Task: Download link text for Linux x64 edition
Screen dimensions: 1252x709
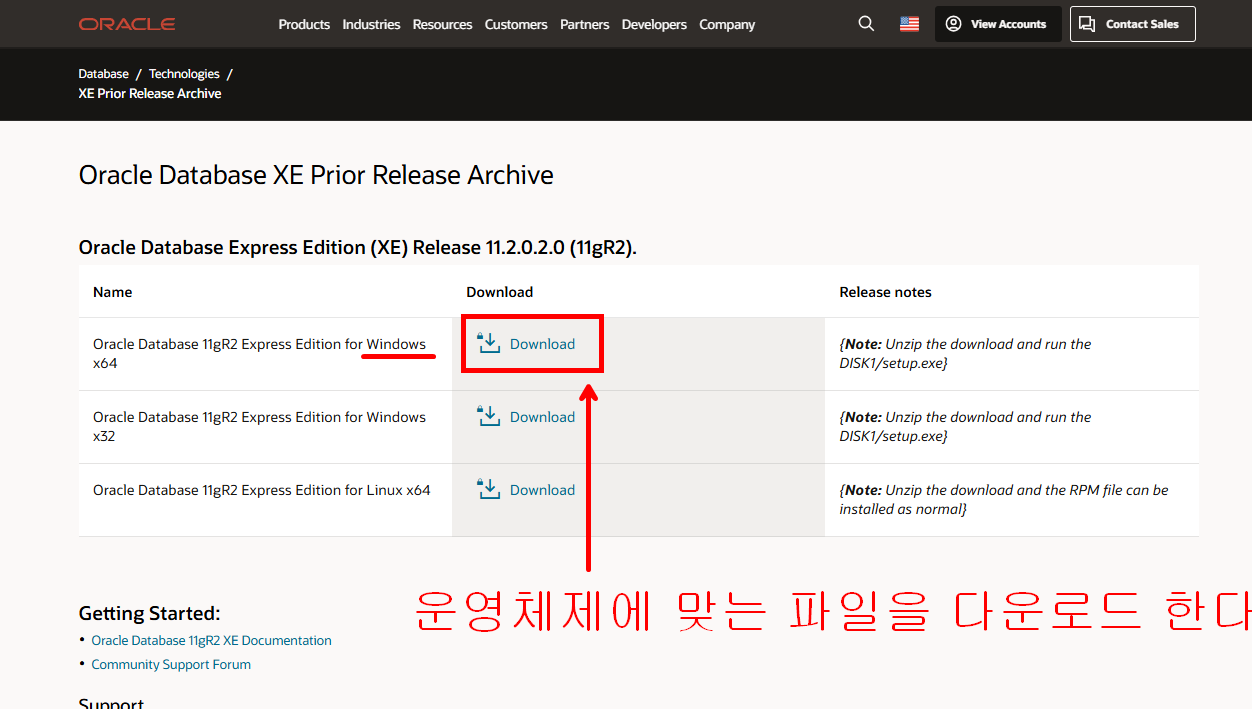Action: [x=542, y=490]
